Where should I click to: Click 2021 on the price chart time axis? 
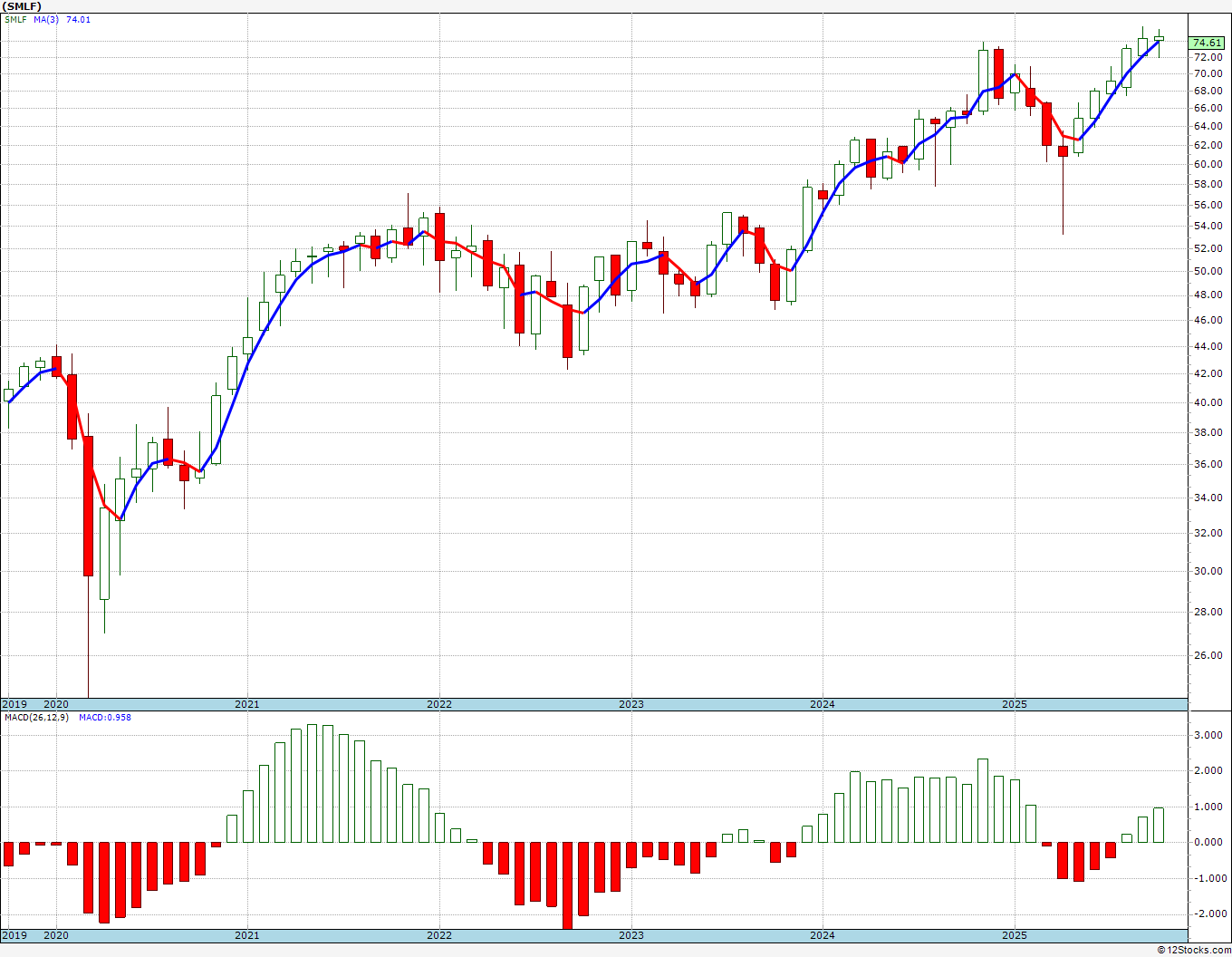click(247, 704)
